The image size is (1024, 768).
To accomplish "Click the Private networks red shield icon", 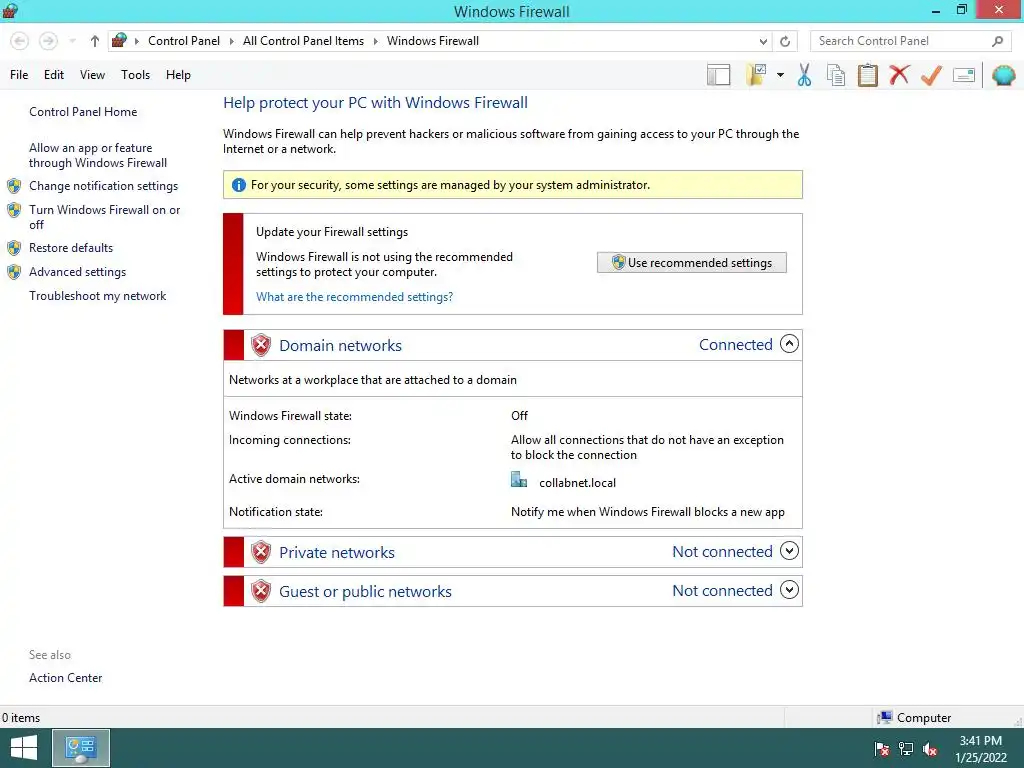I will [x=261, y=552].
